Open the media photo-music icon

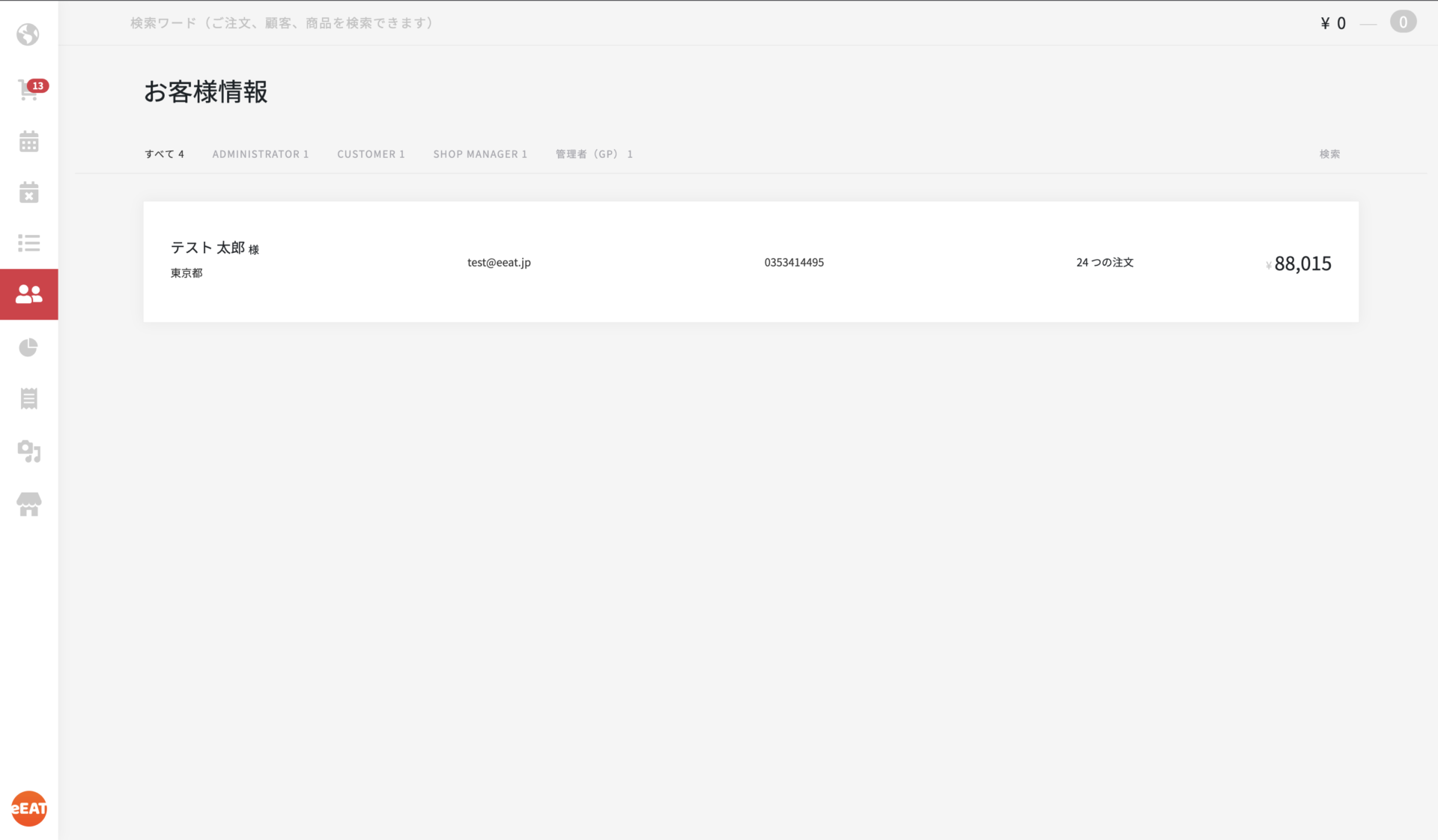[x=28, y=451]
